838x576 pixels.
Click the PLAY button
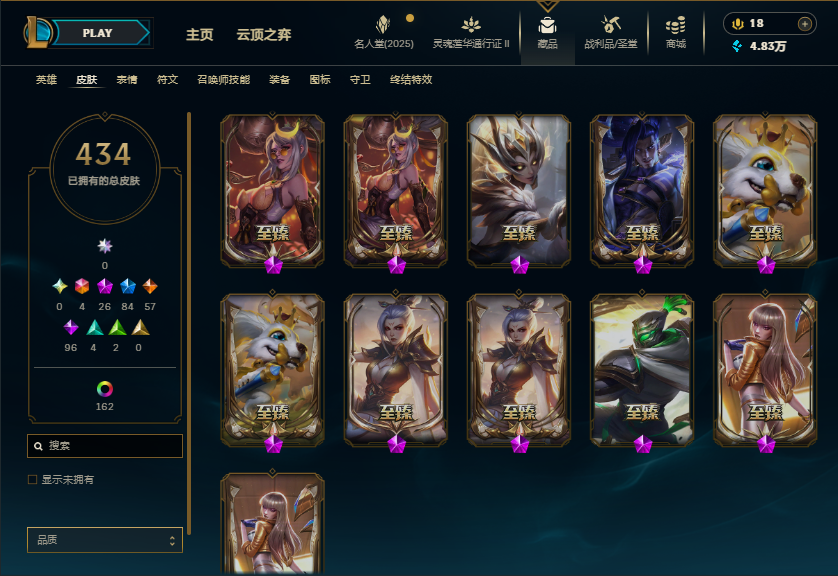point(97,33)
